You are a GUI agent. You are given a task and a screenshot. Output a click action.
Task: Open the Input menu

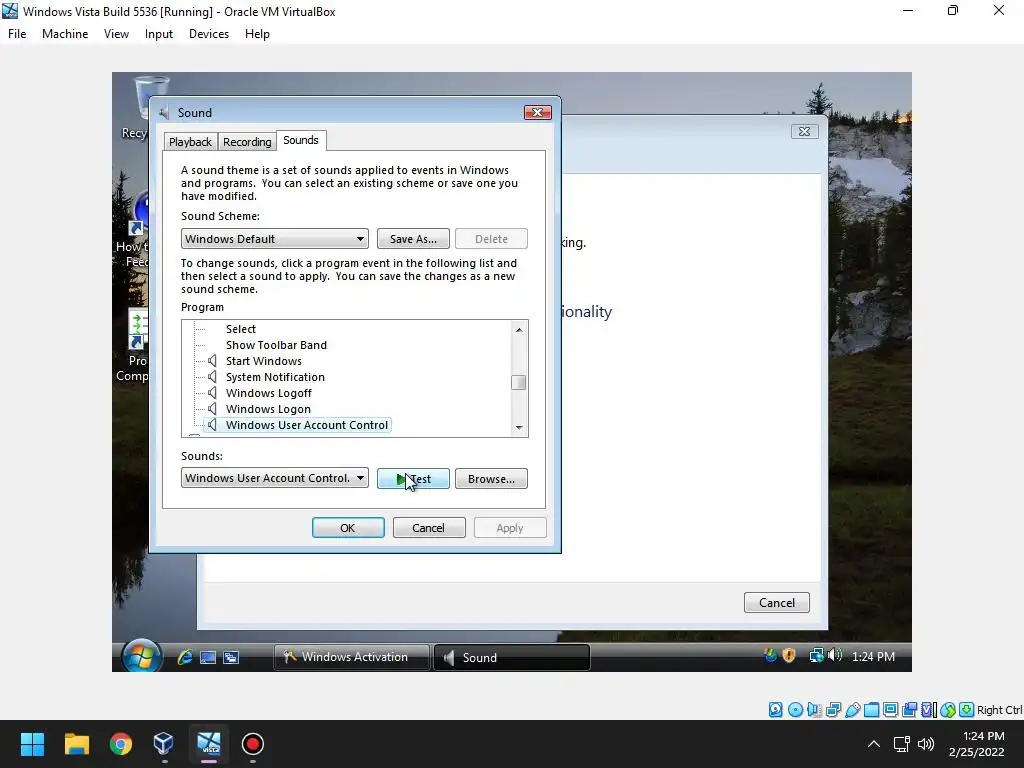coord(159,34)
